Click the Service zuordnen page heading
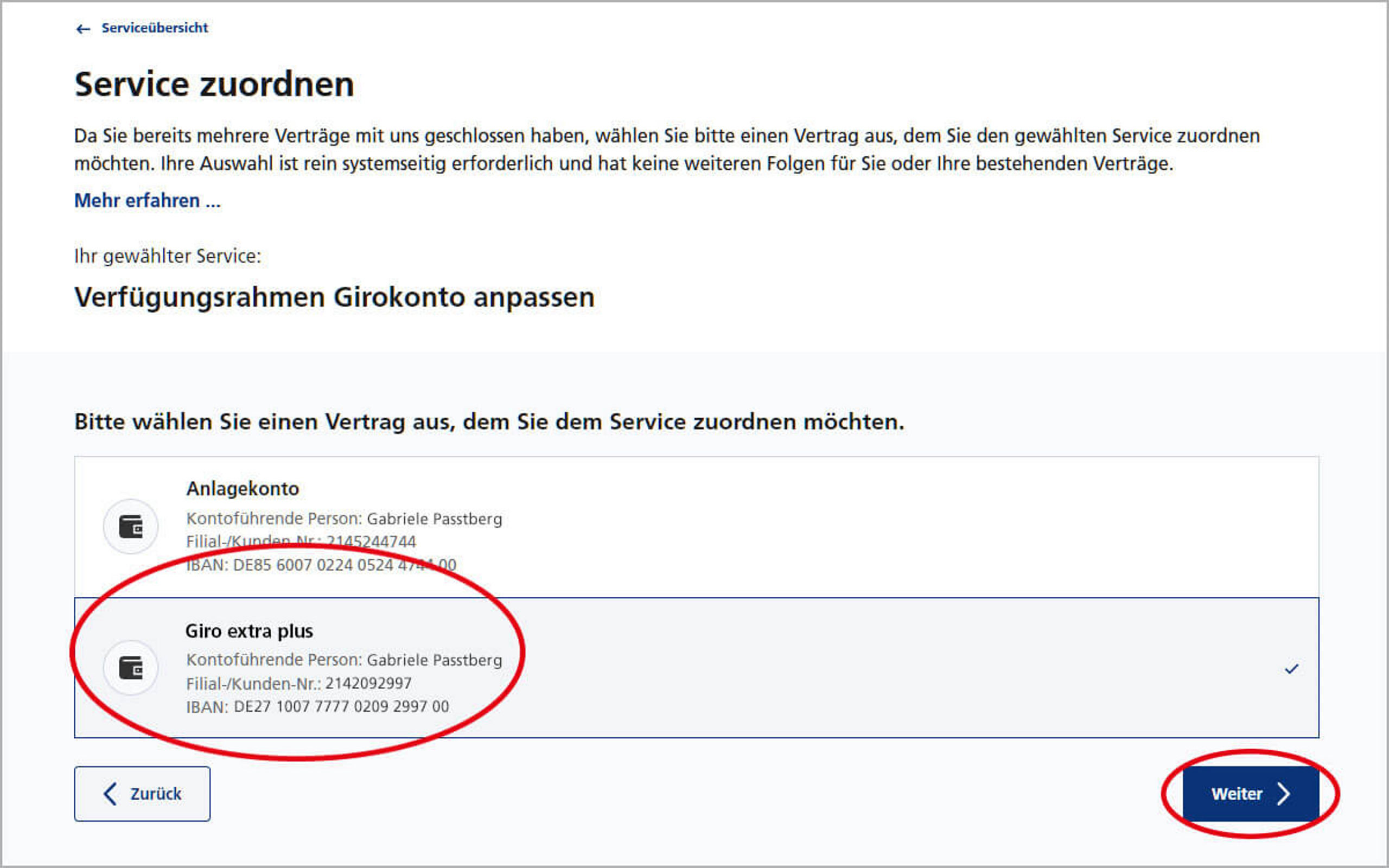 point(214,85)
